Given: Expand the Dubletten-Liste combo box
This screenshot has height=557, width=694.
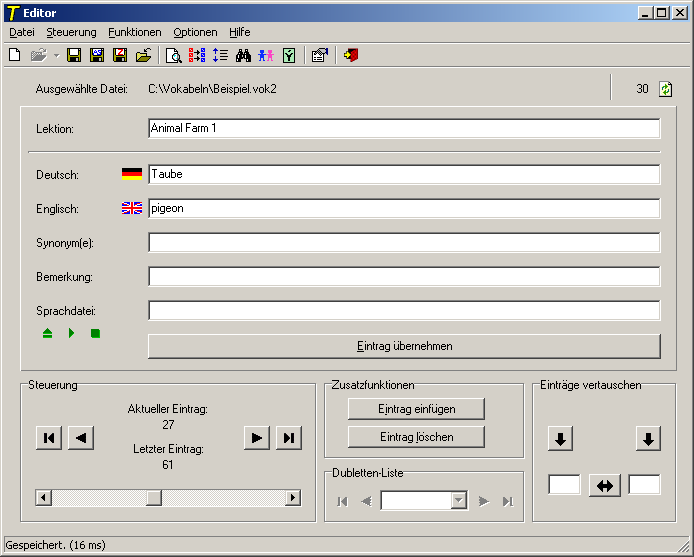Looking at the screenshot, I should tap(459, 501).
